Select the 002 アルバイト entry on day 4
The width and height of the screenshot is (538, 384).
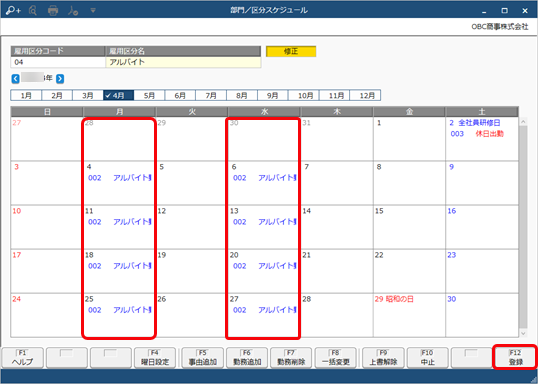point(119,178)
